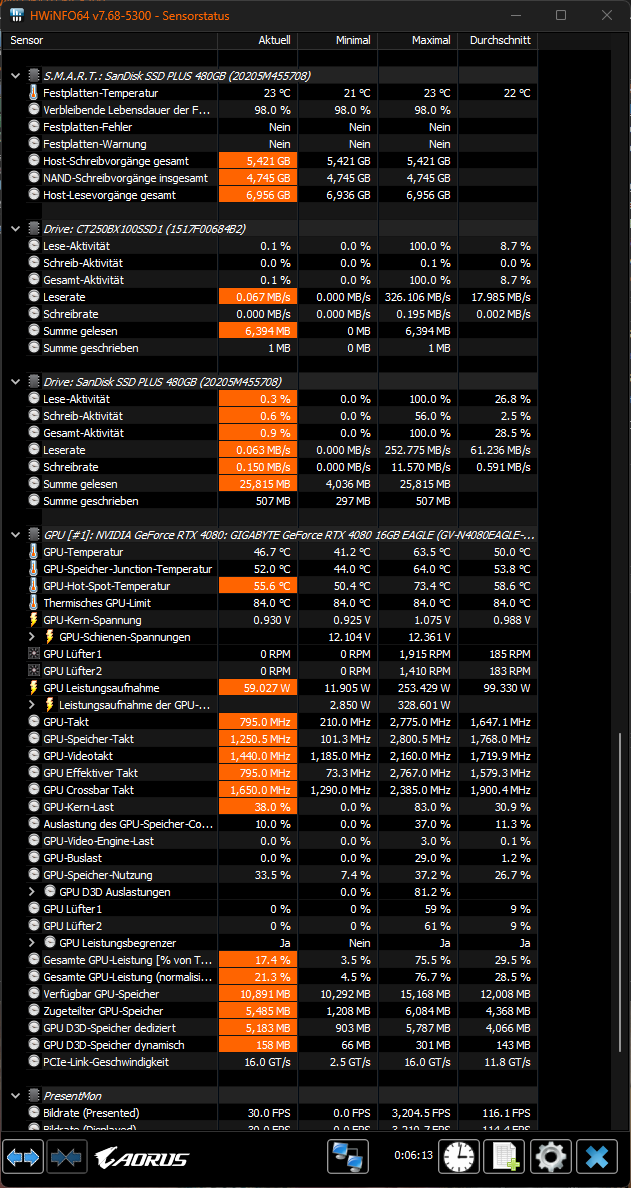This screenshot has width=631, height=1188.
Task: Click the thermometer icon beside Thermisches GPU-Limit
Action: point(33,603)
